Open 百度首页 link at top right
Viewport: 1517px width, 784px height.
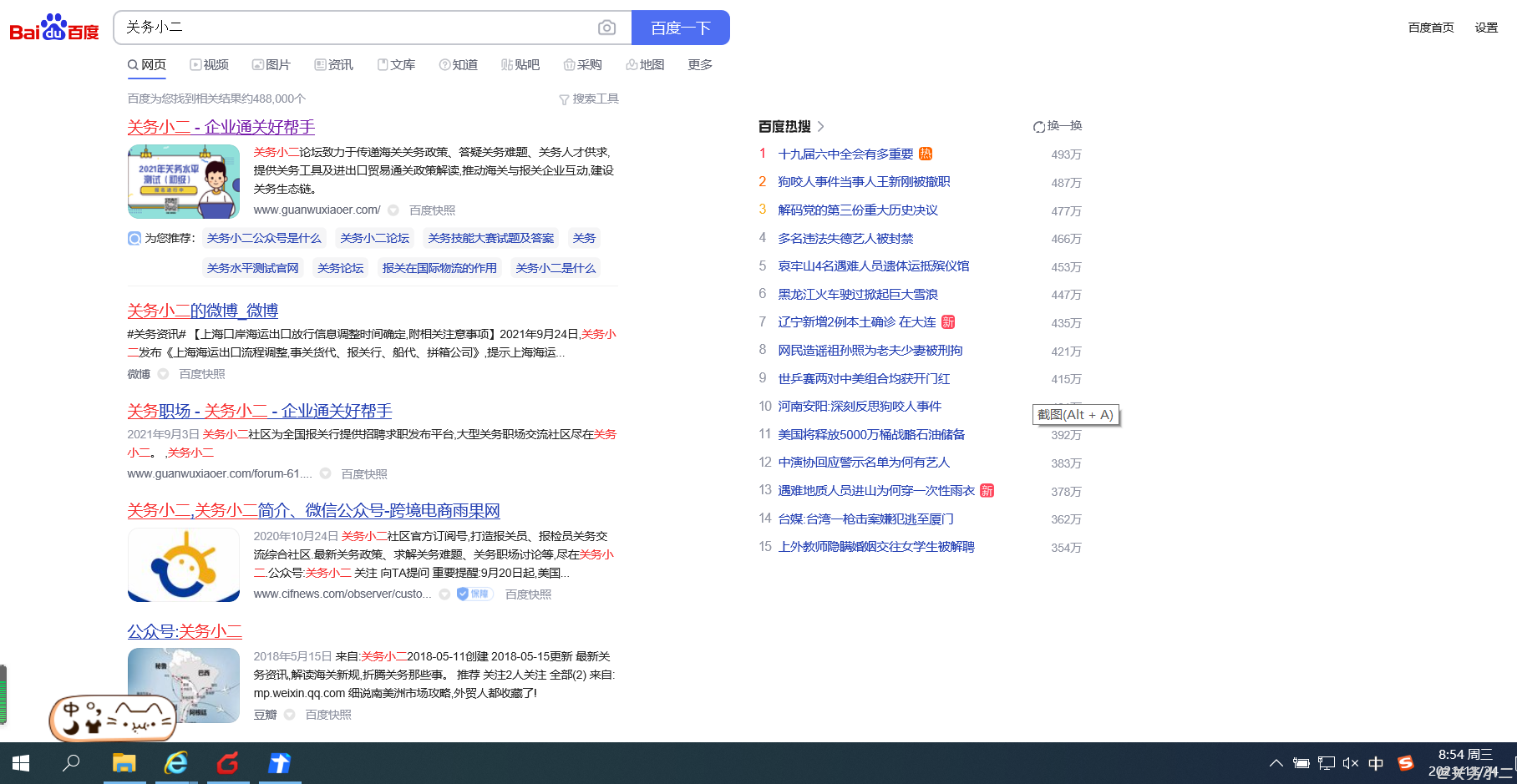(x=1431, y=28)
